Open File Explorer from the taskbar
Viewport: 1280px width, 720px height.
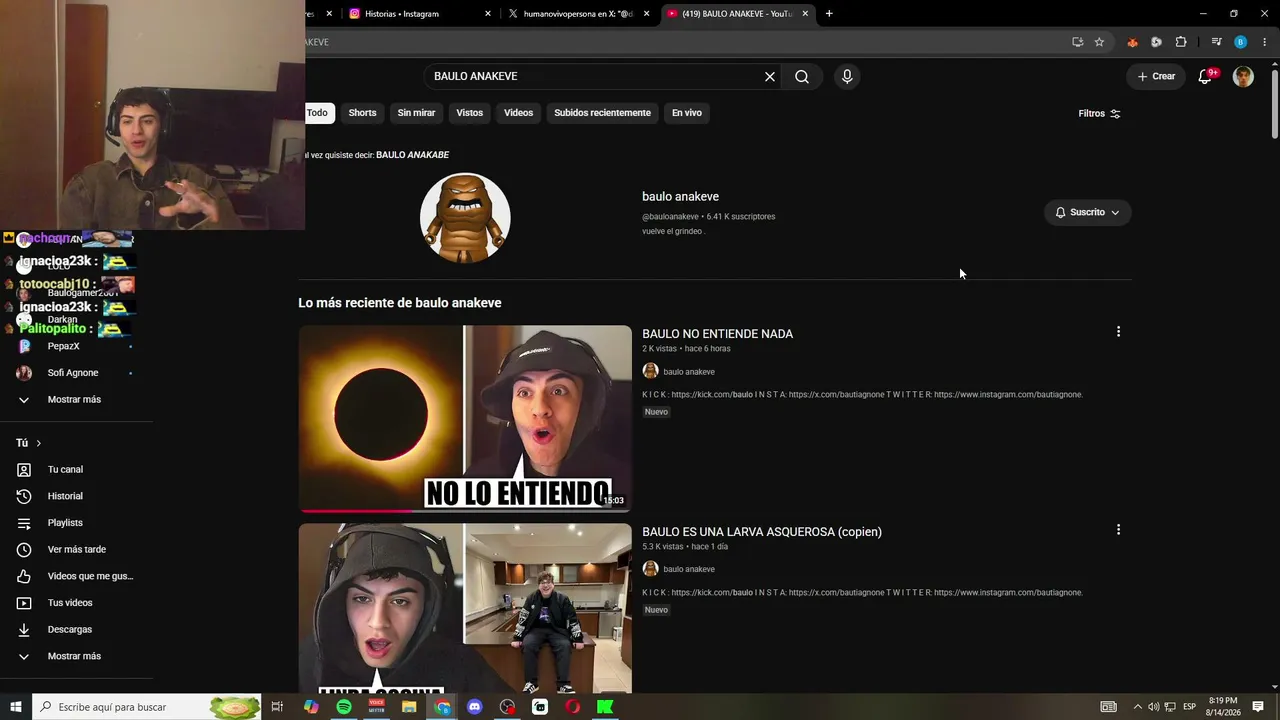point(409,707)
